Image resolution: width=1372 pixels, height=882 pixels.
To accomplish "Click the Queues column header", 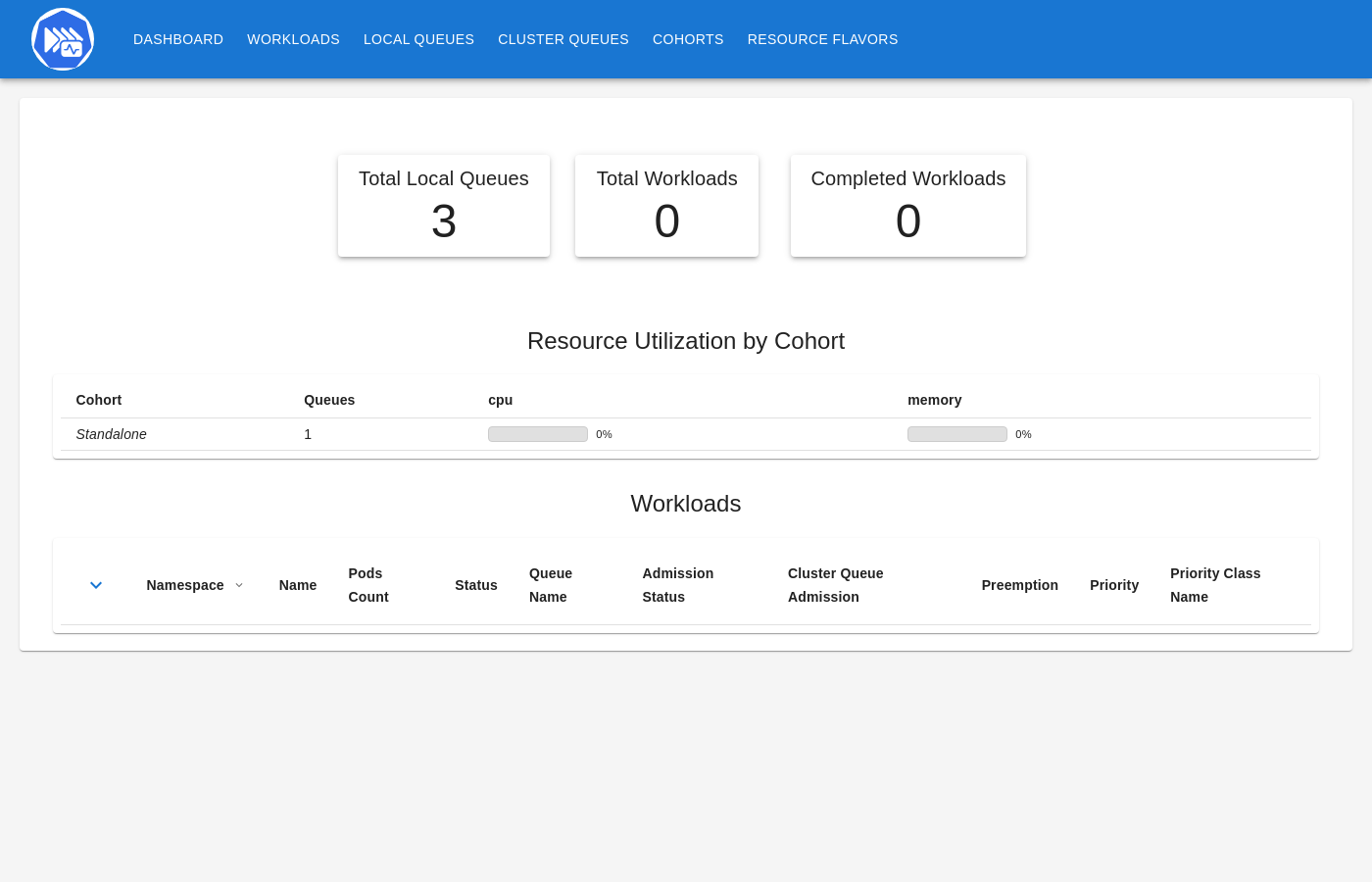I will pos(329,400).
